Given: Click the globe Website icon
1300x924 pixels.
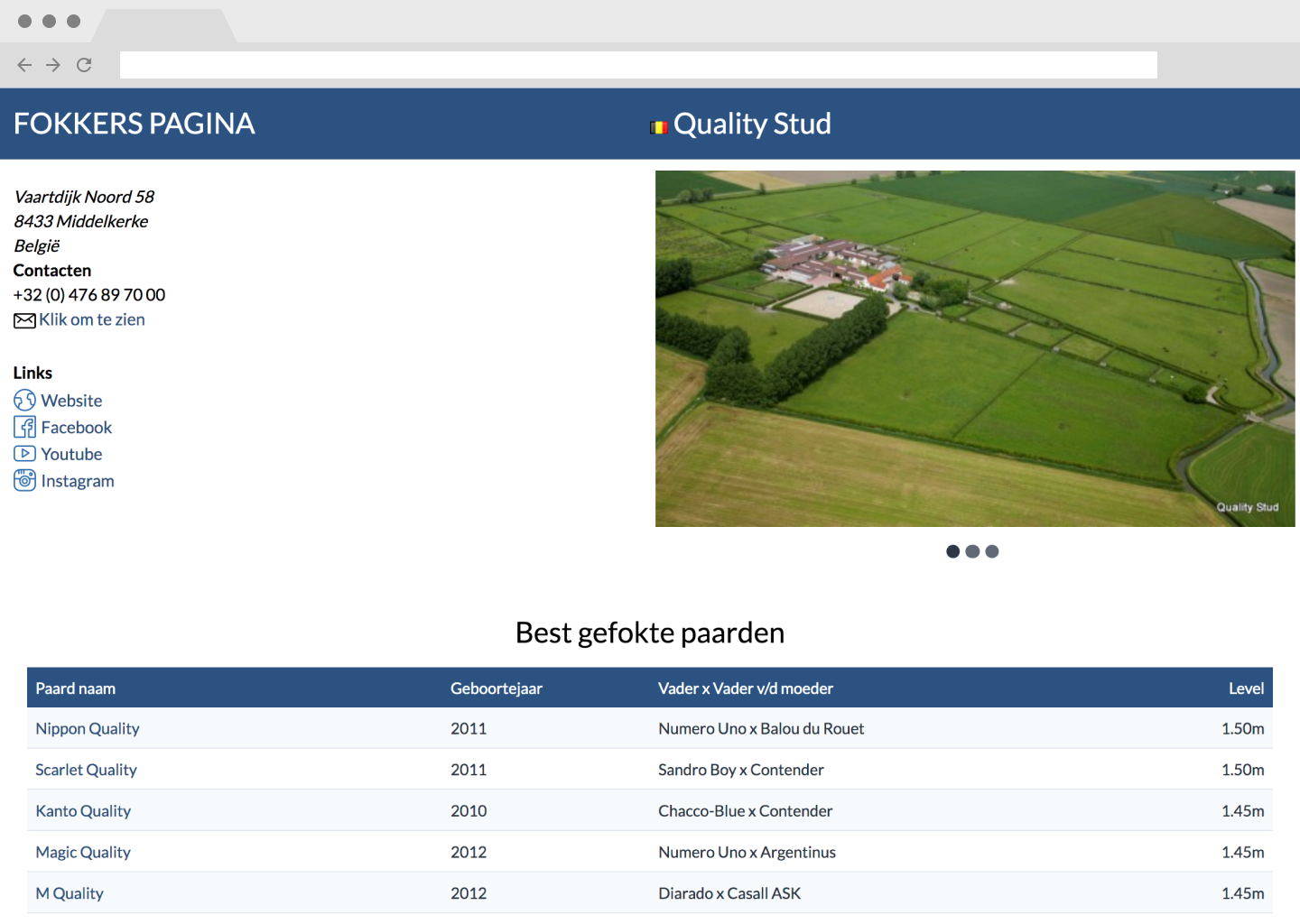Looking at the screenshot, I should (x=24, y=400).
